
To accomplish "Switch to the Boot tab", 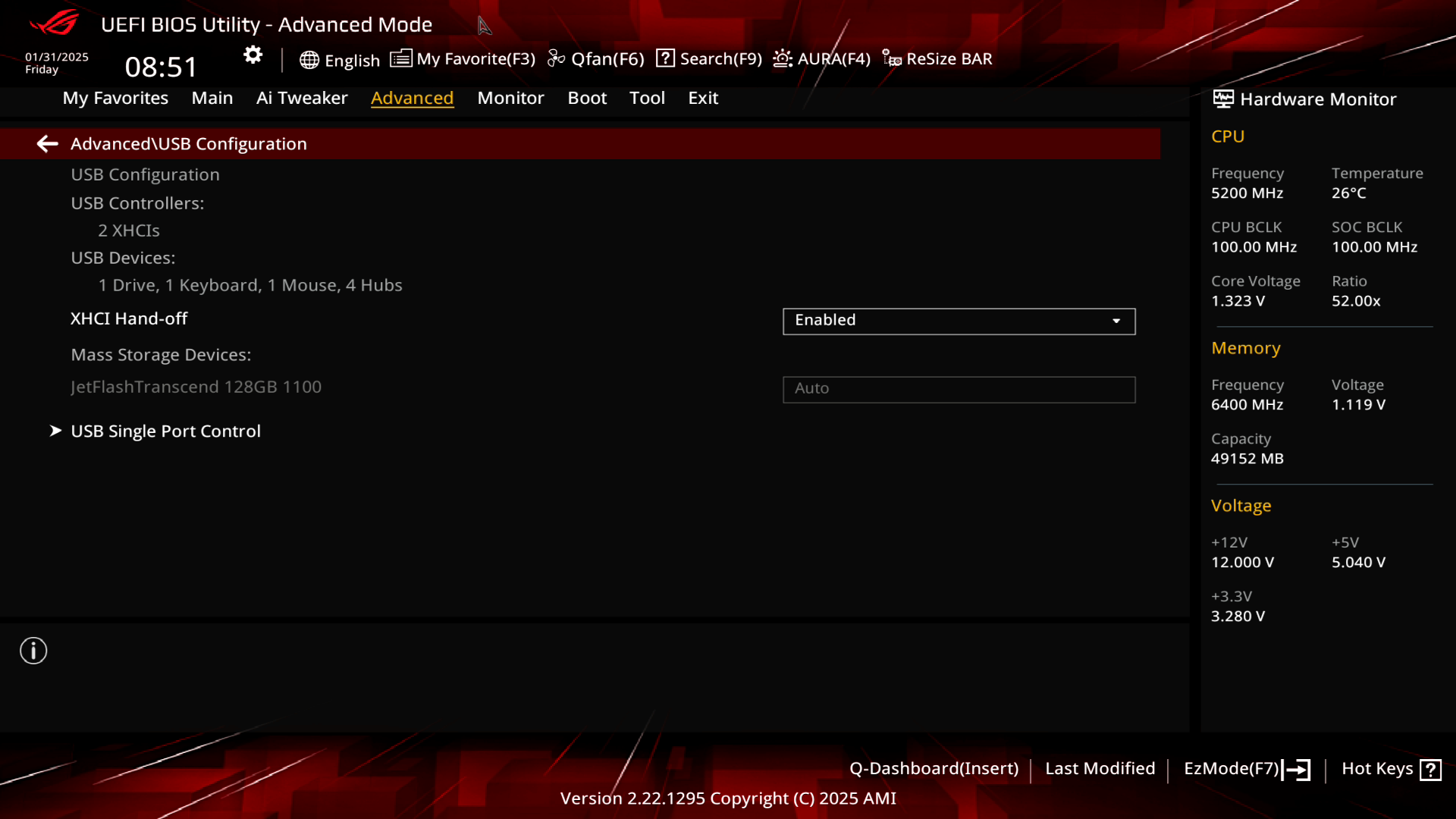I will click(587, 98).
